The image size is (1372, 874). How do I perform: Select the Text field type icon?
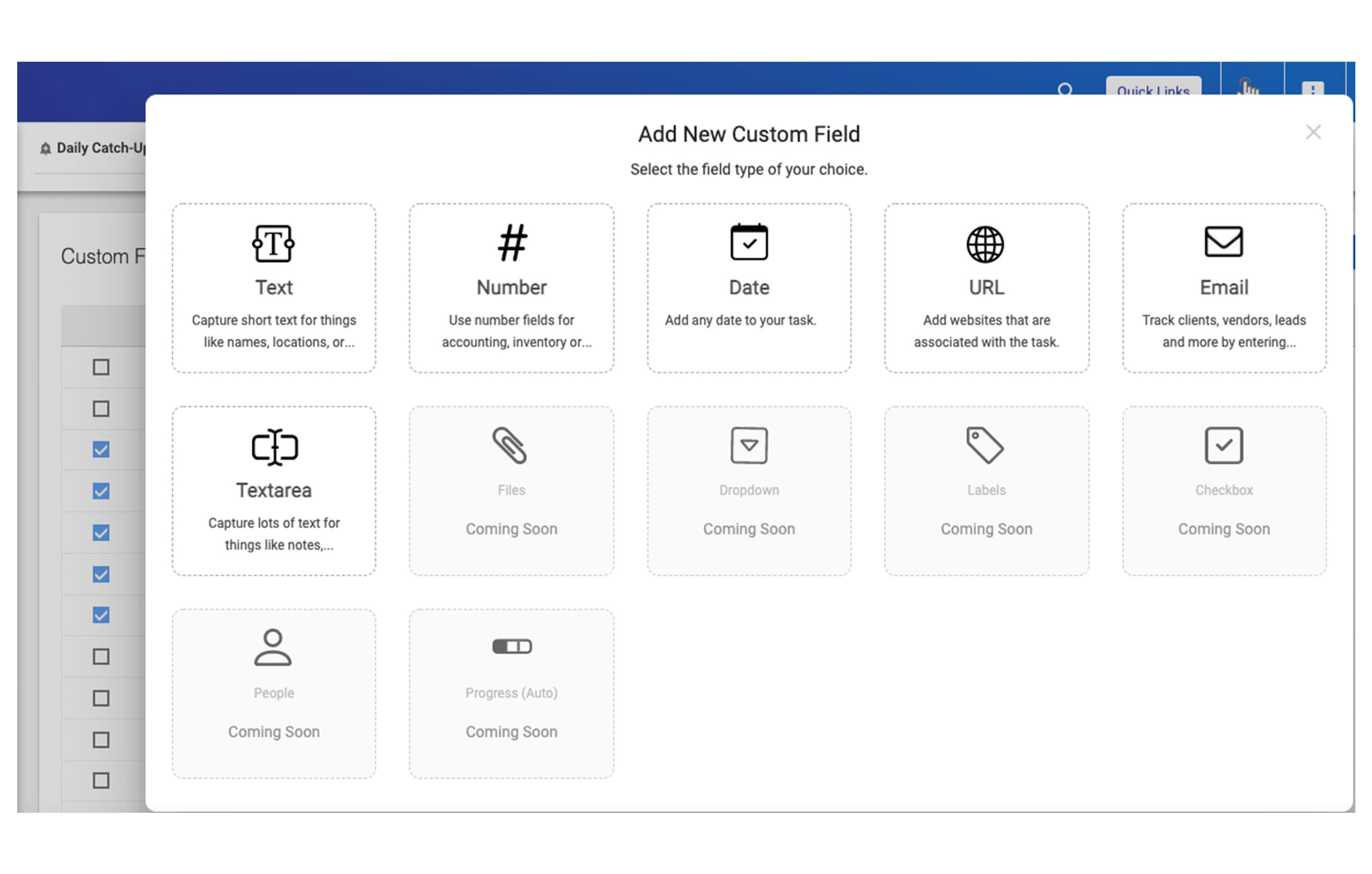coord(274,244)
